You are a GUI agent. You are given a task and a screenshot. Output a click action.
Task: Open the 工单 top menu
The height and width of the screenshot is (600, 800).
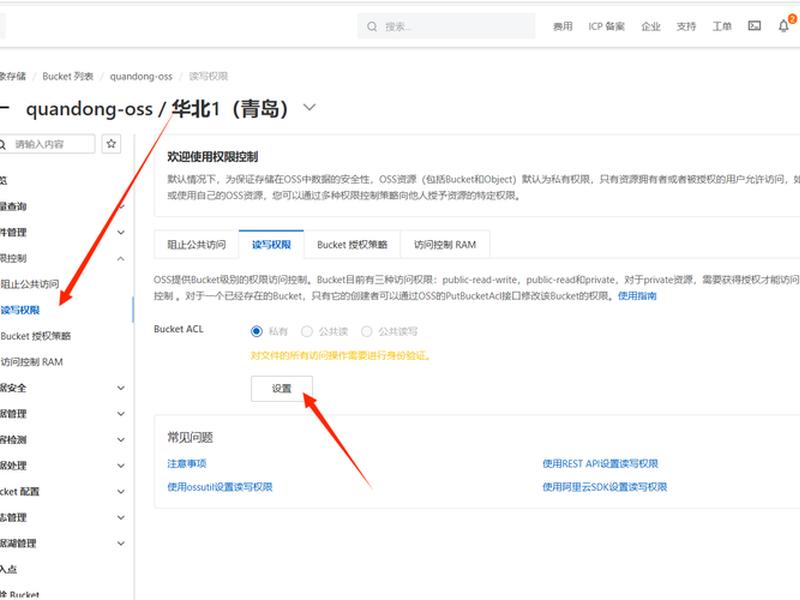722,26
